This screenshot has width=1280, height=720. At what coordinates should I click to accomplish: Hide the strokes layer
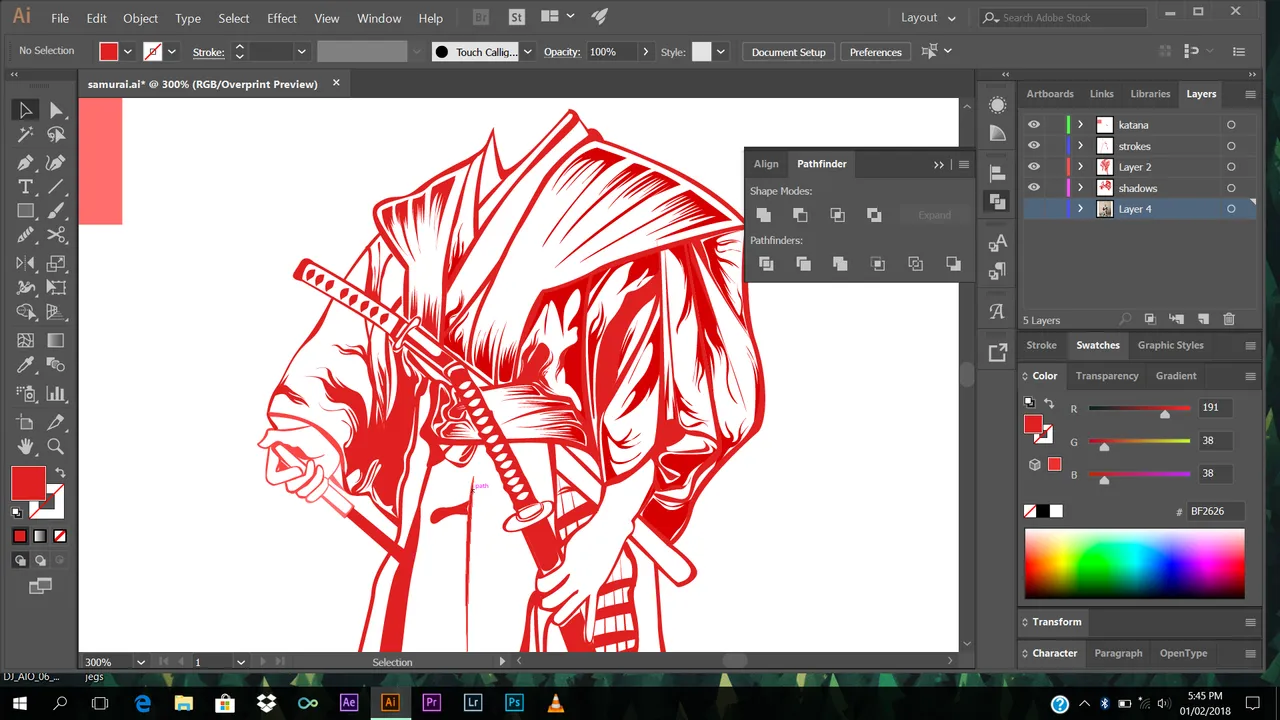click(1034, 146)
